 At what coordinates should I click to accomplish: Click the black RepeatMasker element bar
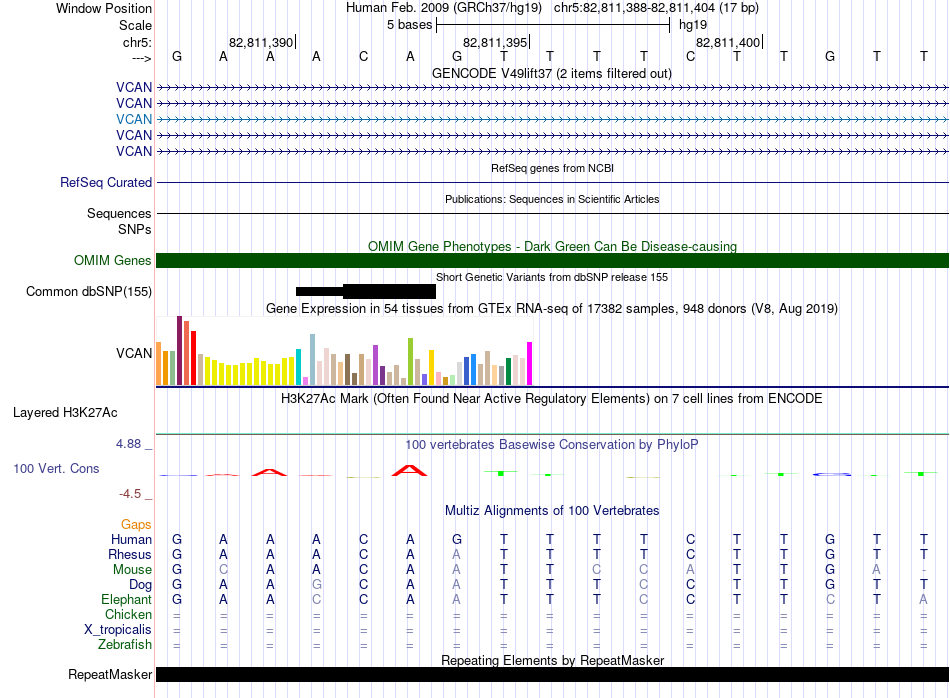coord(553,674)
